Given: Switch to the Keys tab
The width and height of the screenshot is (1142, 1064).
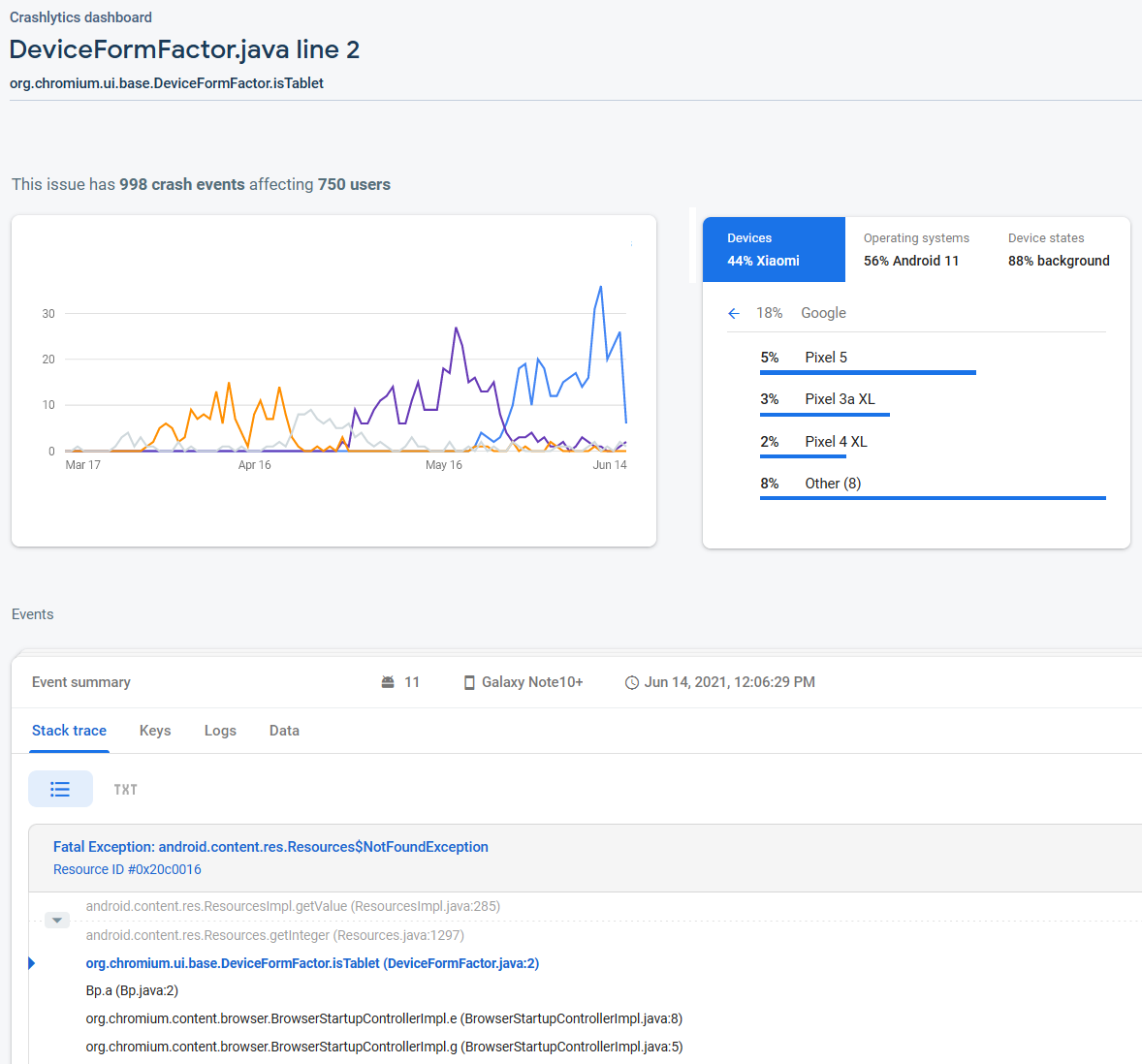Looking at the screenshot, I should point(155,731).
